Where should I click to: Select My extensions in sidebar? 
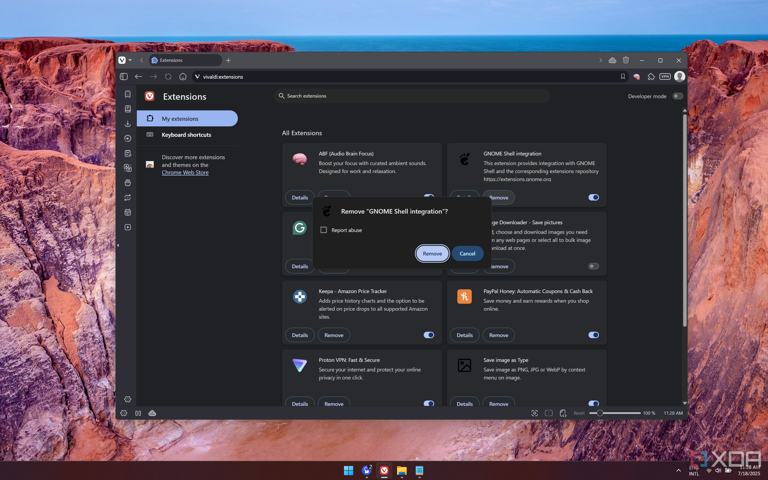pyautogui.click(x=187, y=119)
